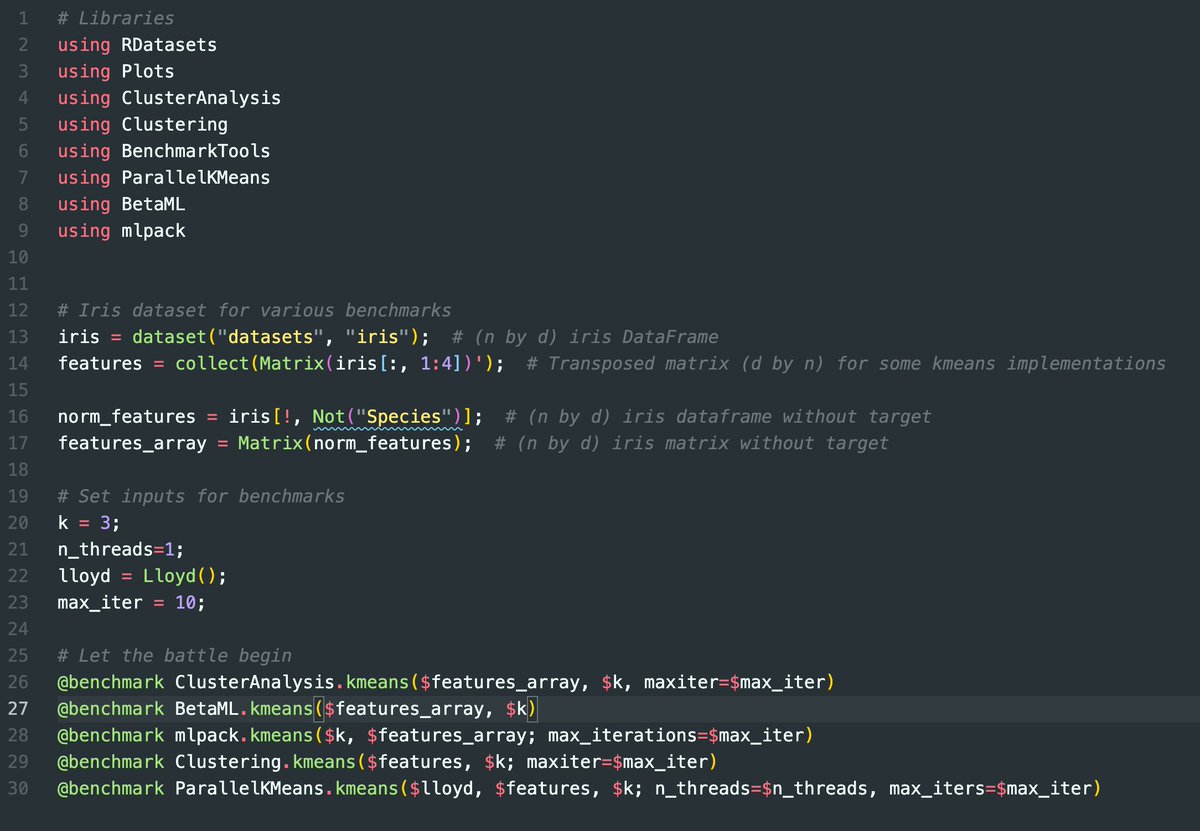The image size is (1200, 831).
Task: Click 'norm_features' variable on line 16
Action: point(126,416)
